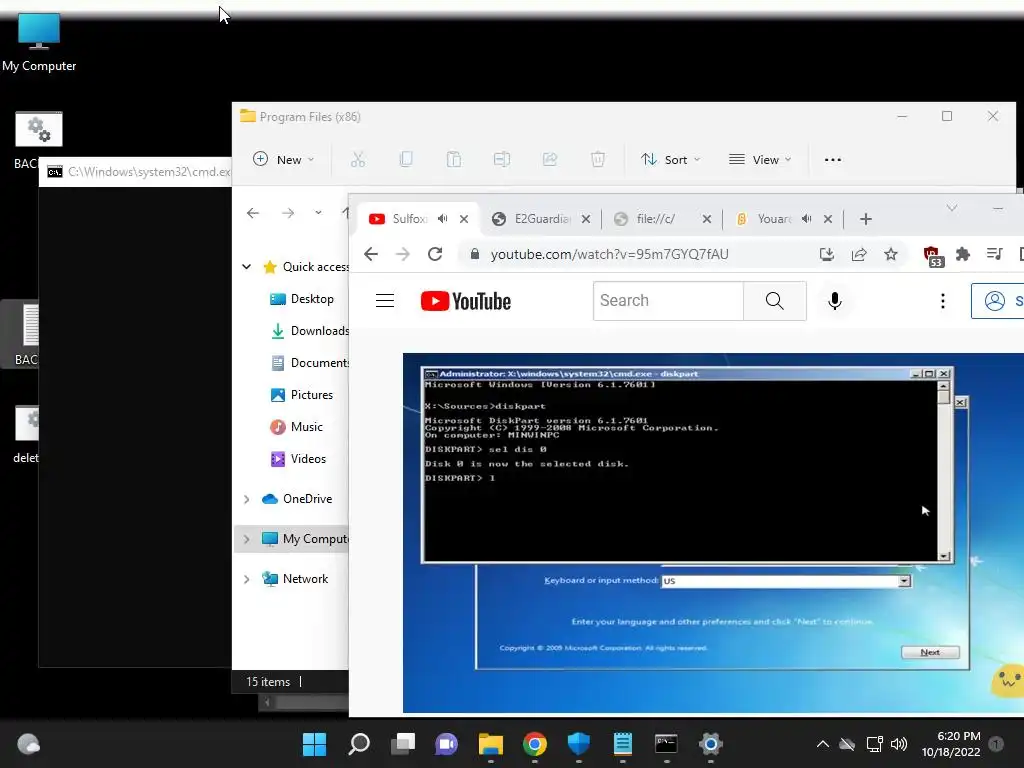Open the View dropdown in File Explorer

[760, 159]
